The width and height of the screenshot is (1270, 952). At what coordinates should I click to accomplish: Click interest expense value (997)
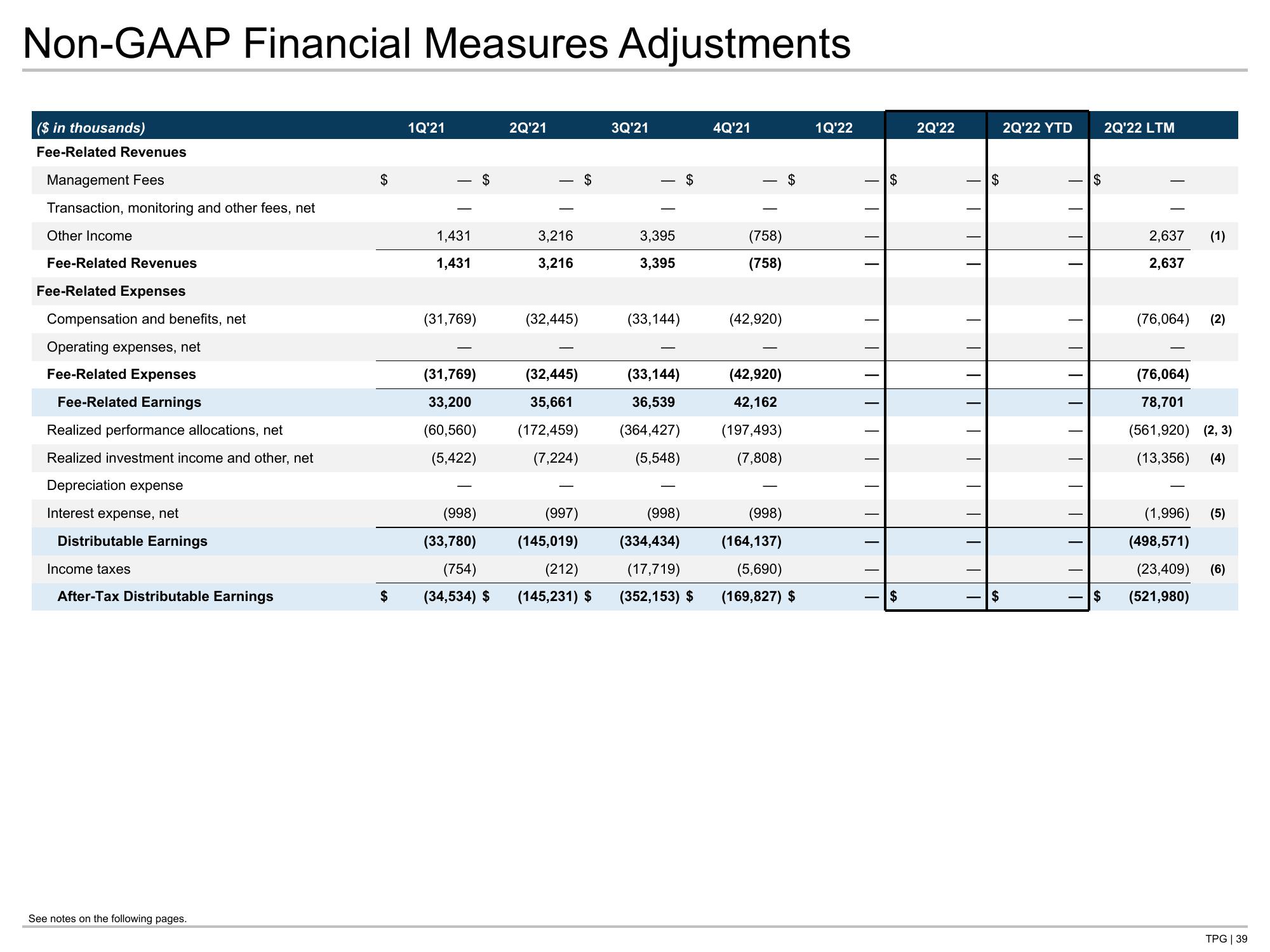561,513
